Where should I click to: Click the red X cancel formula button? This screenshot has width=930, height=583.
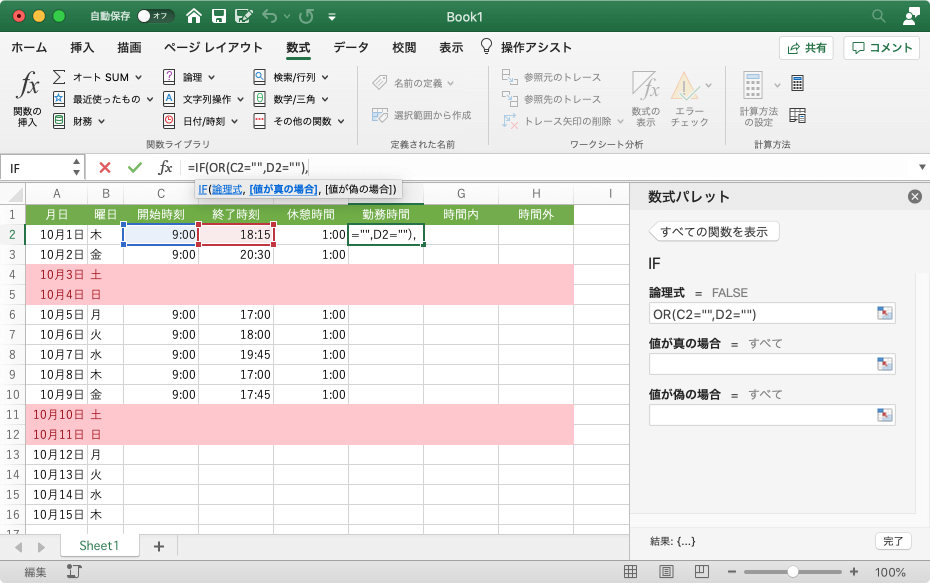tap(105, 168)
